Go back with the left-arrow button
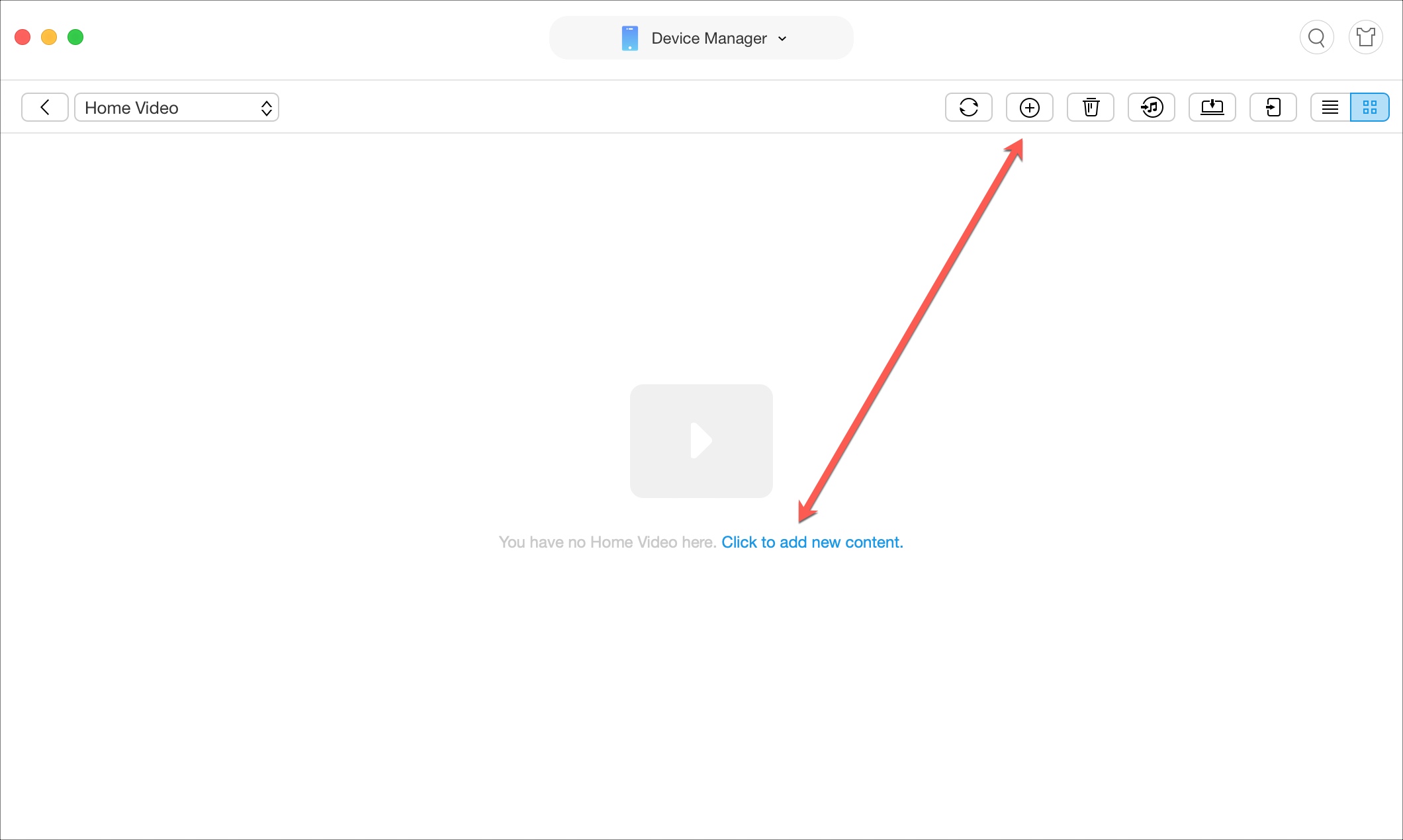This screenshot has height=840, width=1403. point(45,107)
